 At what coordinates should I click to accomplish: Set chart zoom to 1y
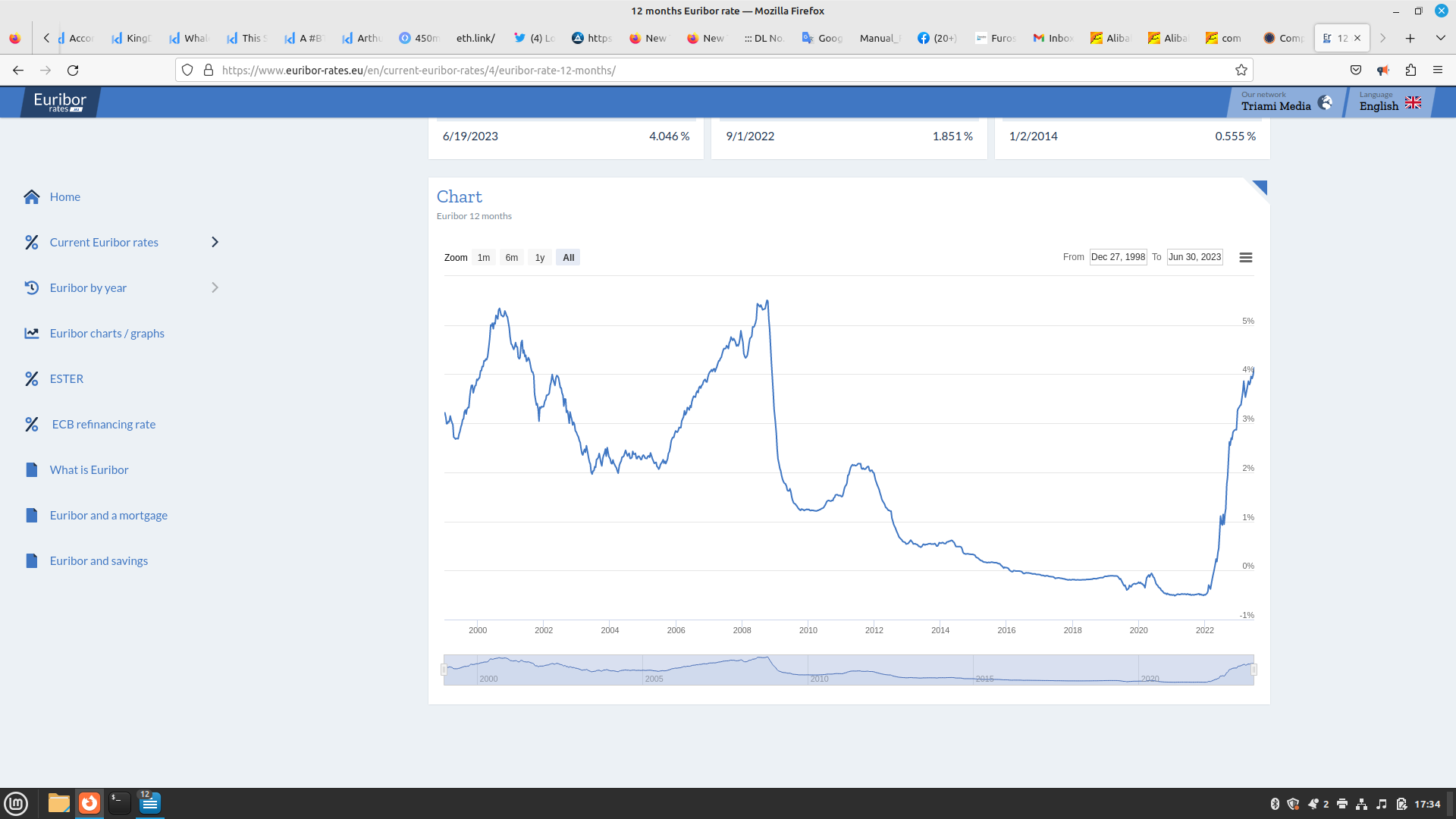click(x=540, y=258)
